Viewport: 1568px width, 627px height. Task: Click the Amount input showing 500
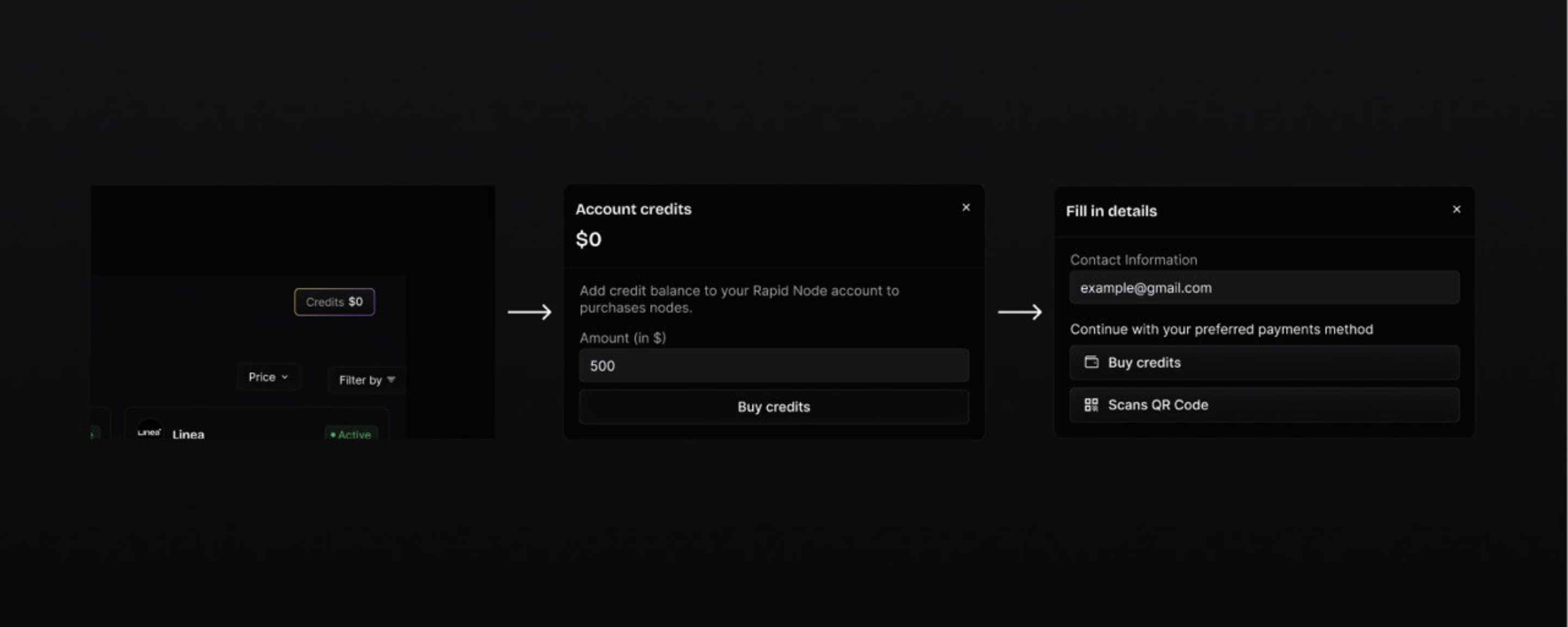[x=773, y=366]
